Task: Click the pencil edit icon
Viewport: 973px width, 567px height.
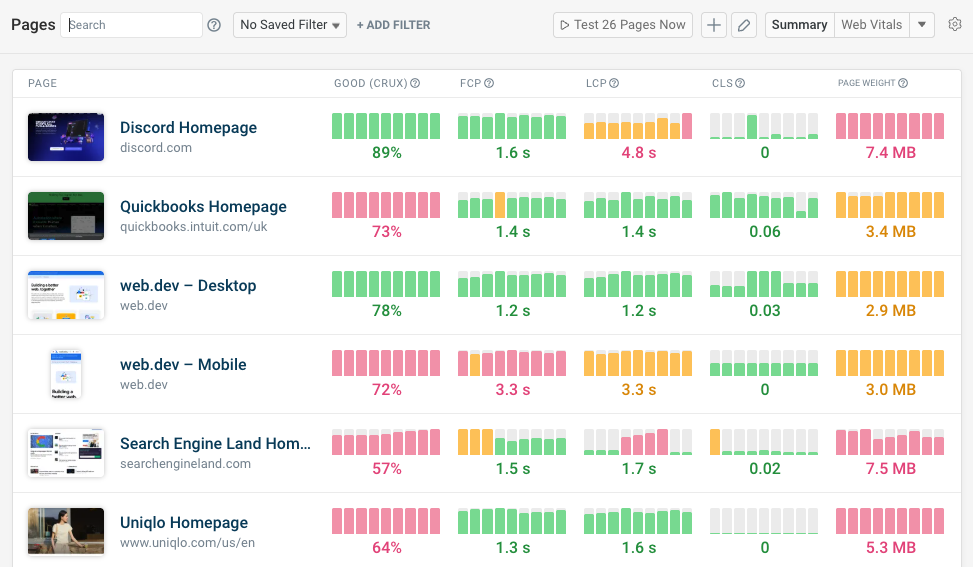Action: pyautogui.click(x=743, y=25)
